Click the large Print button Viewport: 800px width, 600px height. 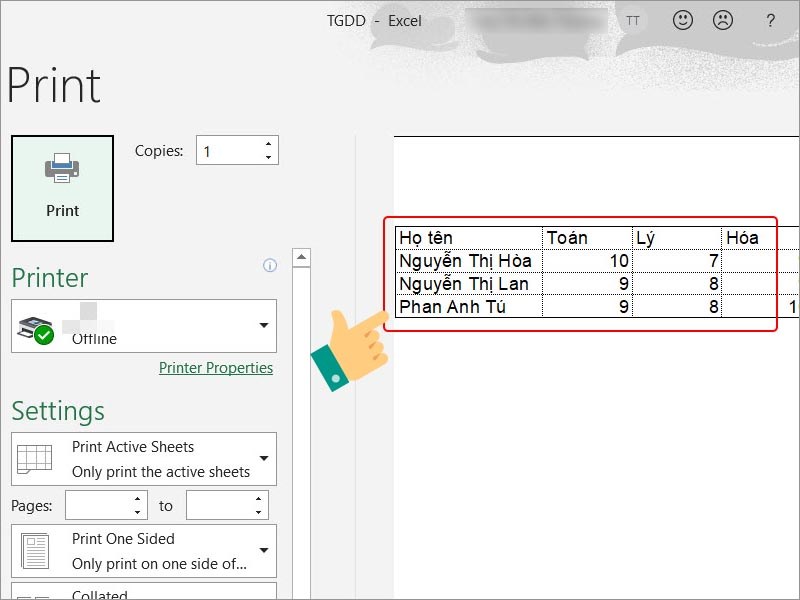coord(62,188)
